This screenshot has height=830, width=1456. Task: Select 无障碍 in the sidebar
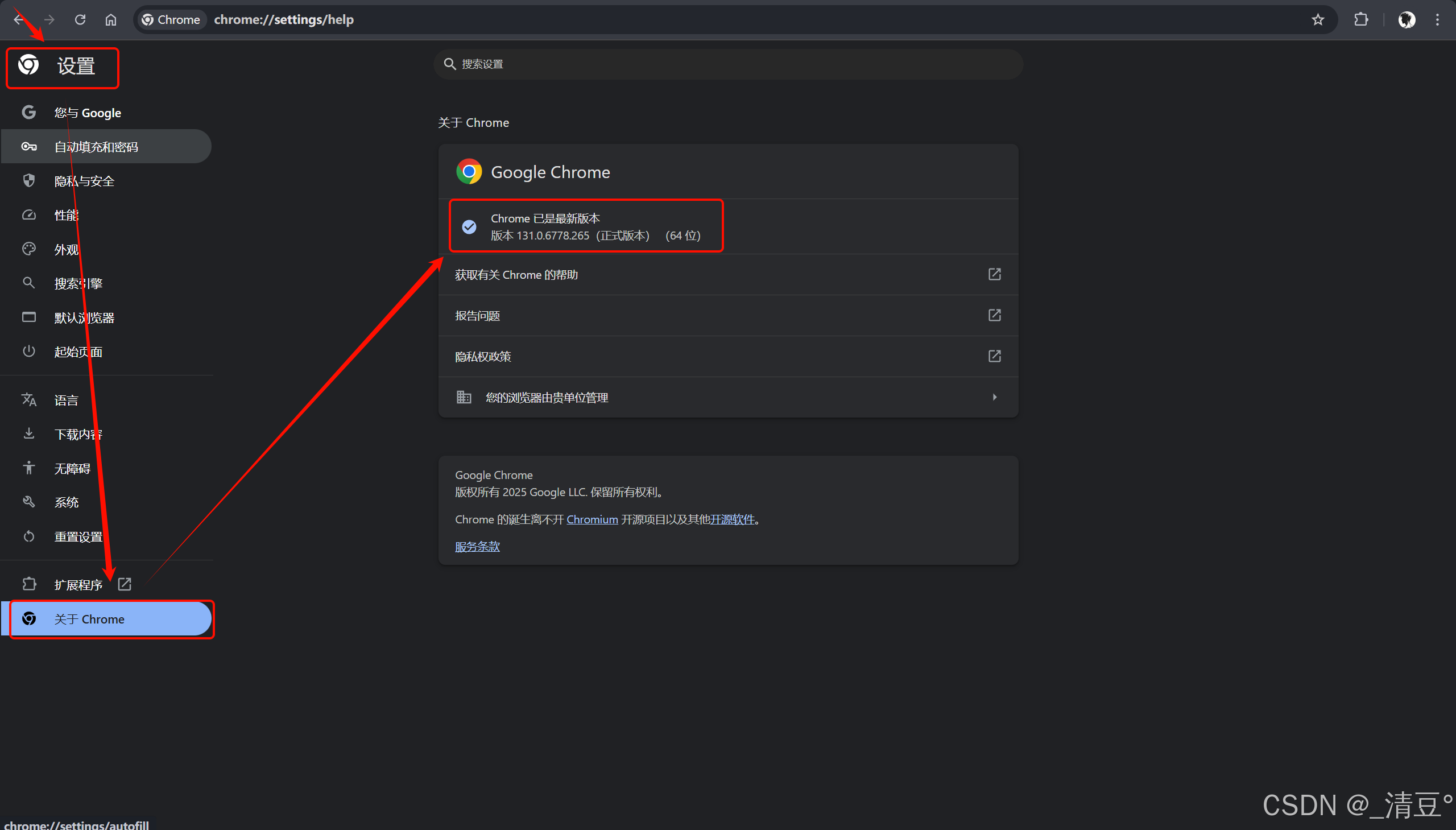tap(106, 469)
